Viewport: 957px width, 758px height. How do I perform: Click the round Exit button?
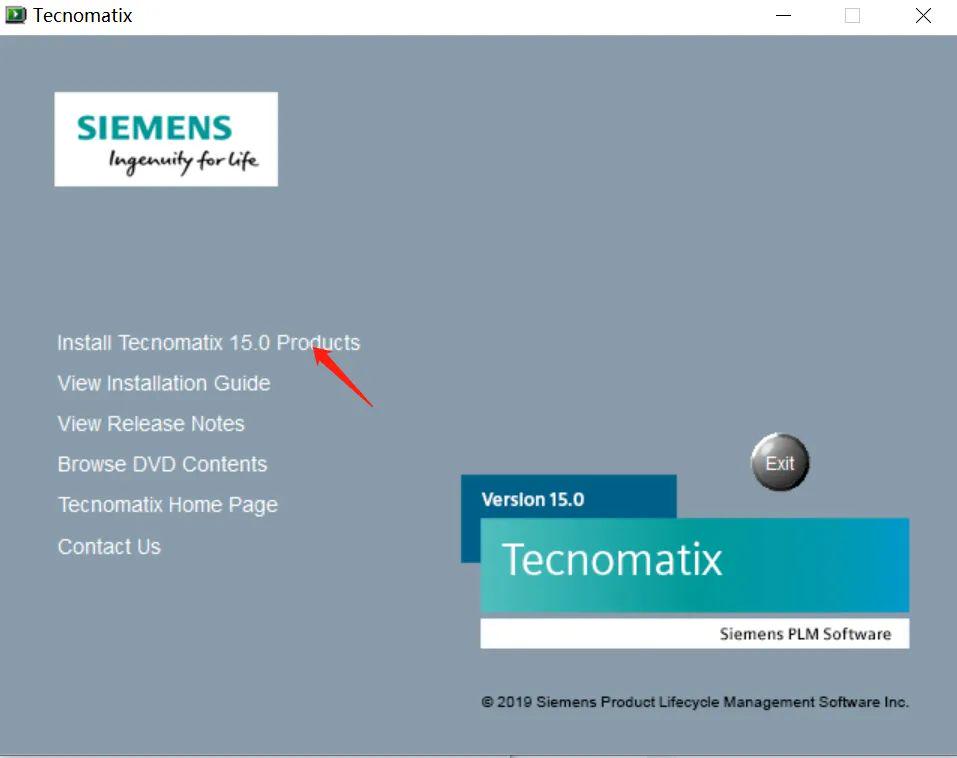(x=780, y=463)
